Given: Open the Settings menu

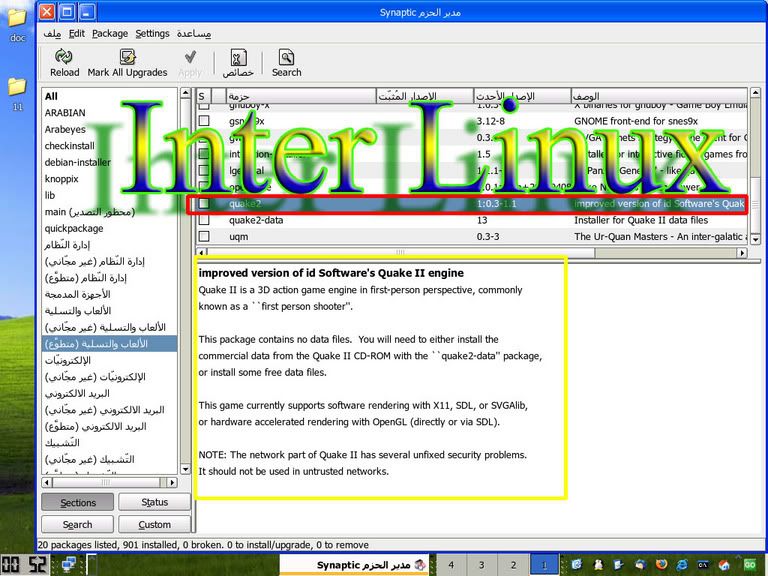Looking at the screenshot, I should [x=152, y=33].
